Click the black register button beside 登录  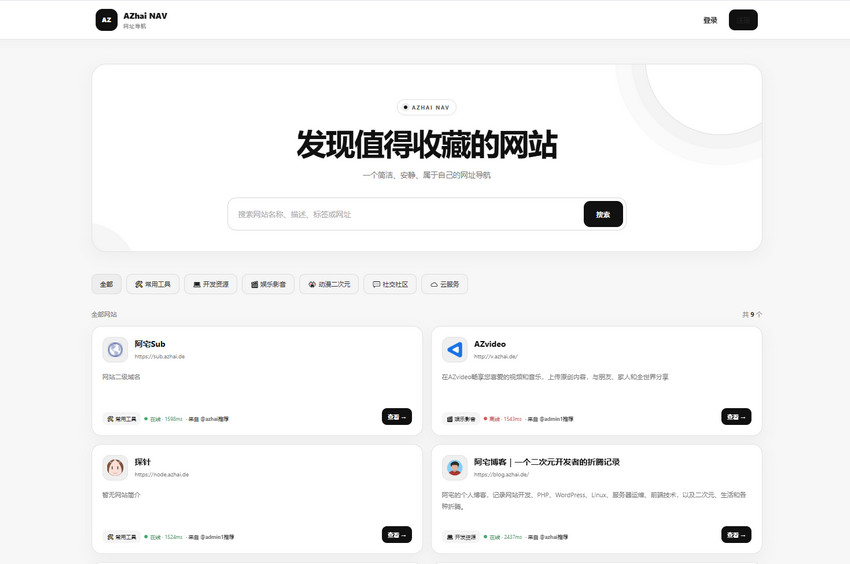click(x=743, y=20)
